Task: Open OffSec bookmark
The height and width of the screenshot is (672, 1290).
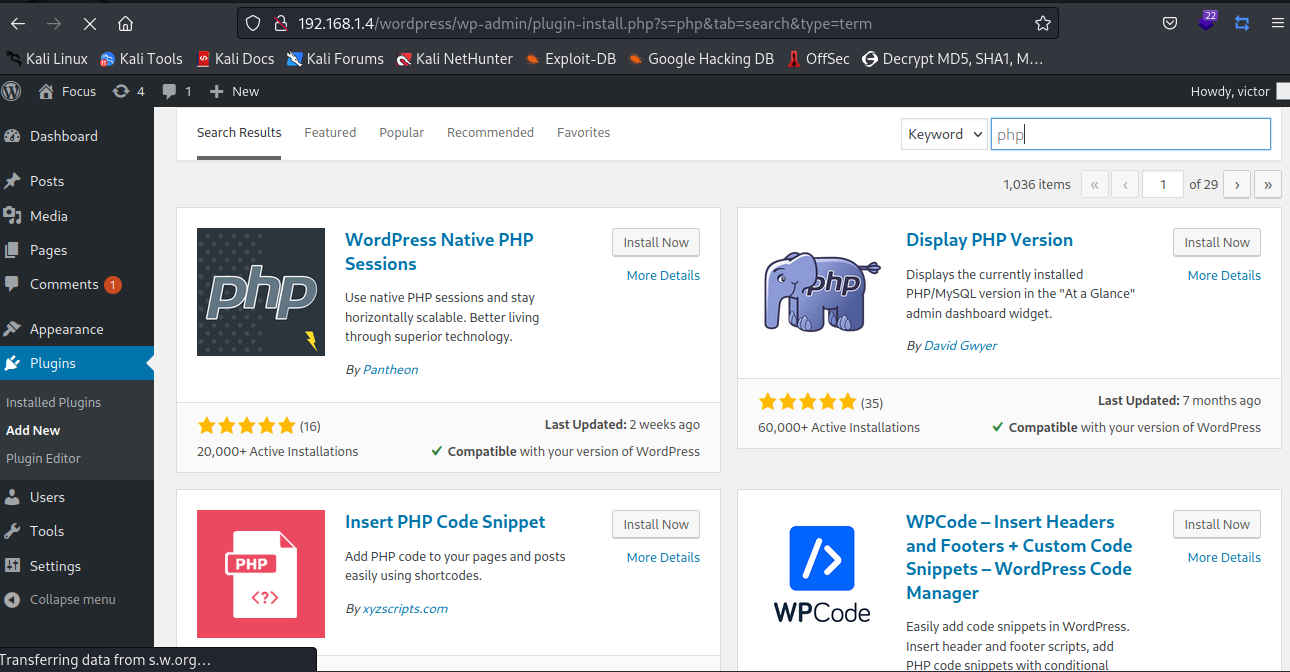Action: 818,59
